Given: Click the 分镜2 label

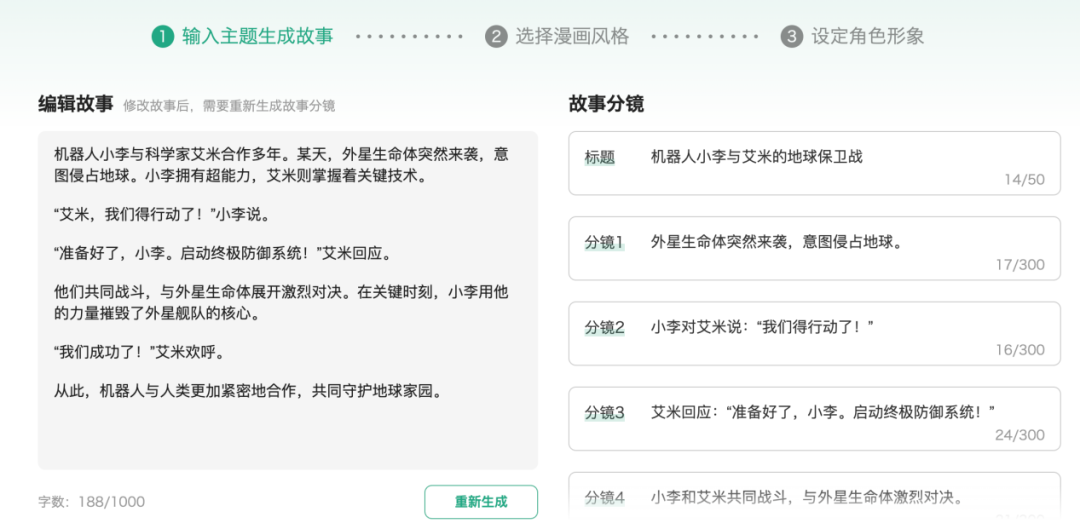Looking at the screenshot, I should pos(604,327).
